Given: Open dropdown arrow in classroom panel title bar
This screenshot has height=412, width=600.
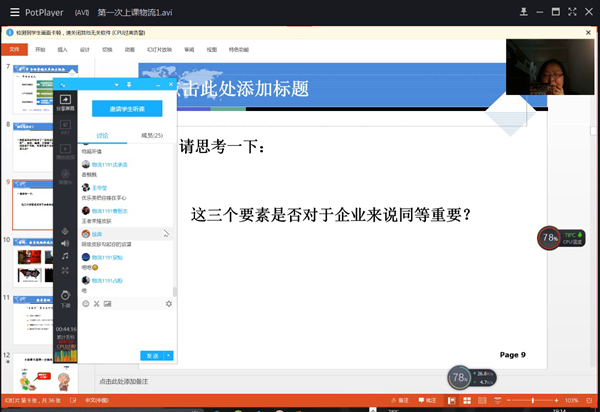Looking at the screenshot, I should 117,85.
